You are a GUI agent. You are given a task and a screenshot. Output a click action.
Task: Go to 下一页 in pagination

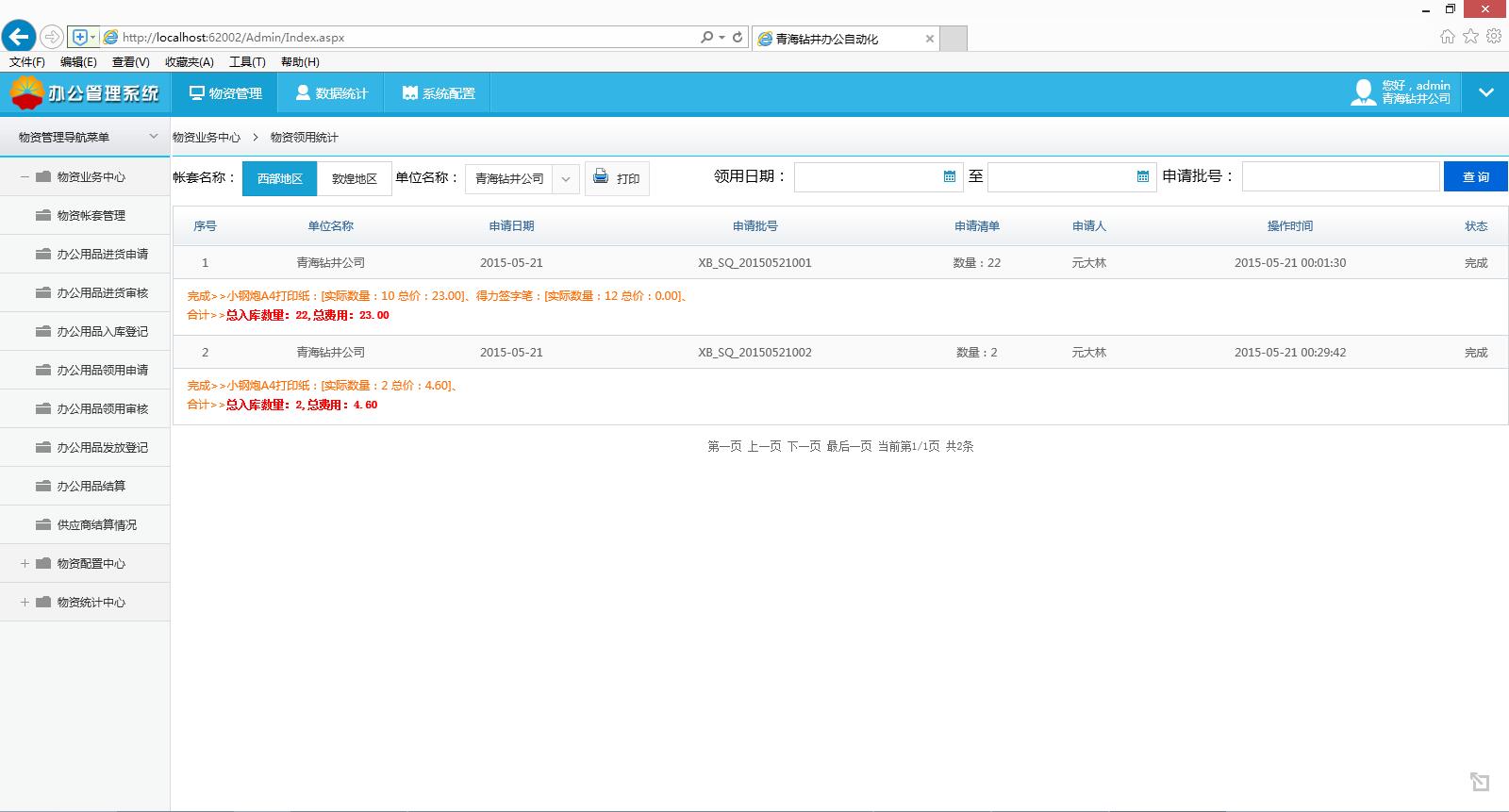[804, 446]
